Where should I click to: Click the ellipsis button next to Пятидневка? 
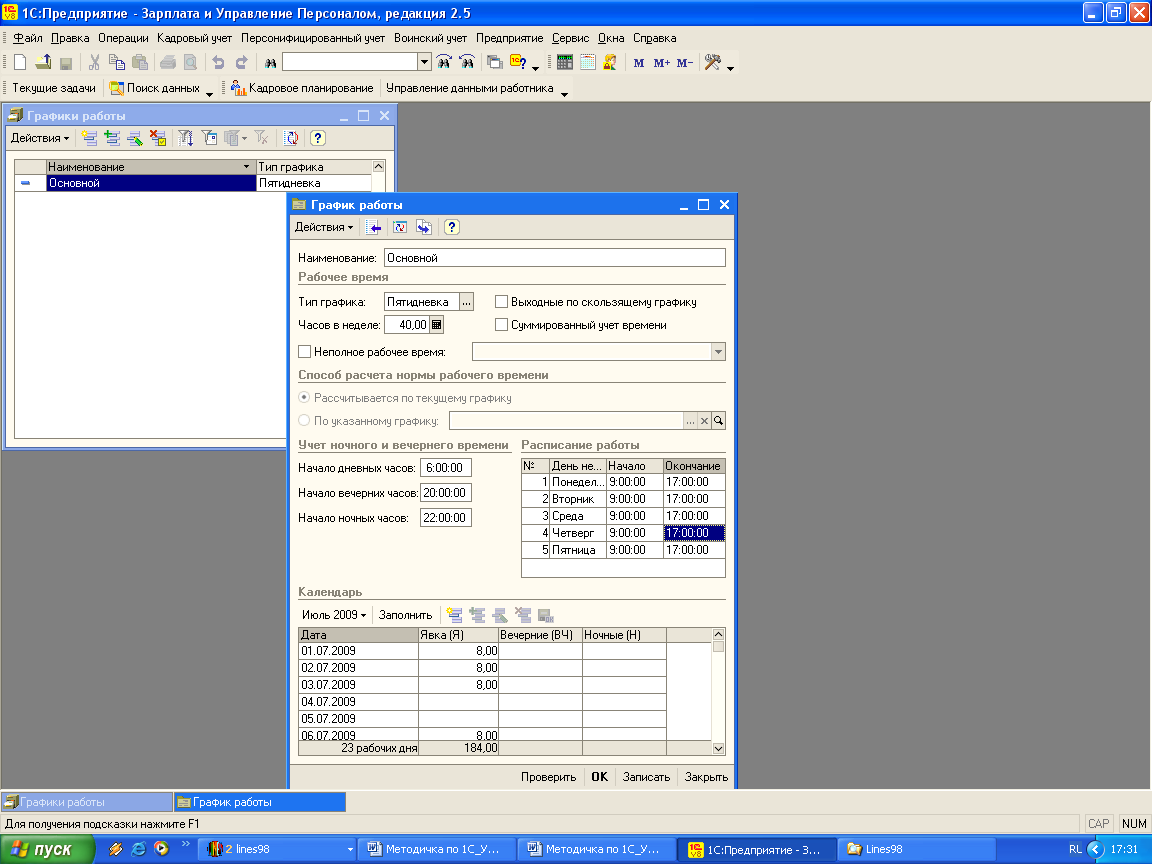[467, 302]
